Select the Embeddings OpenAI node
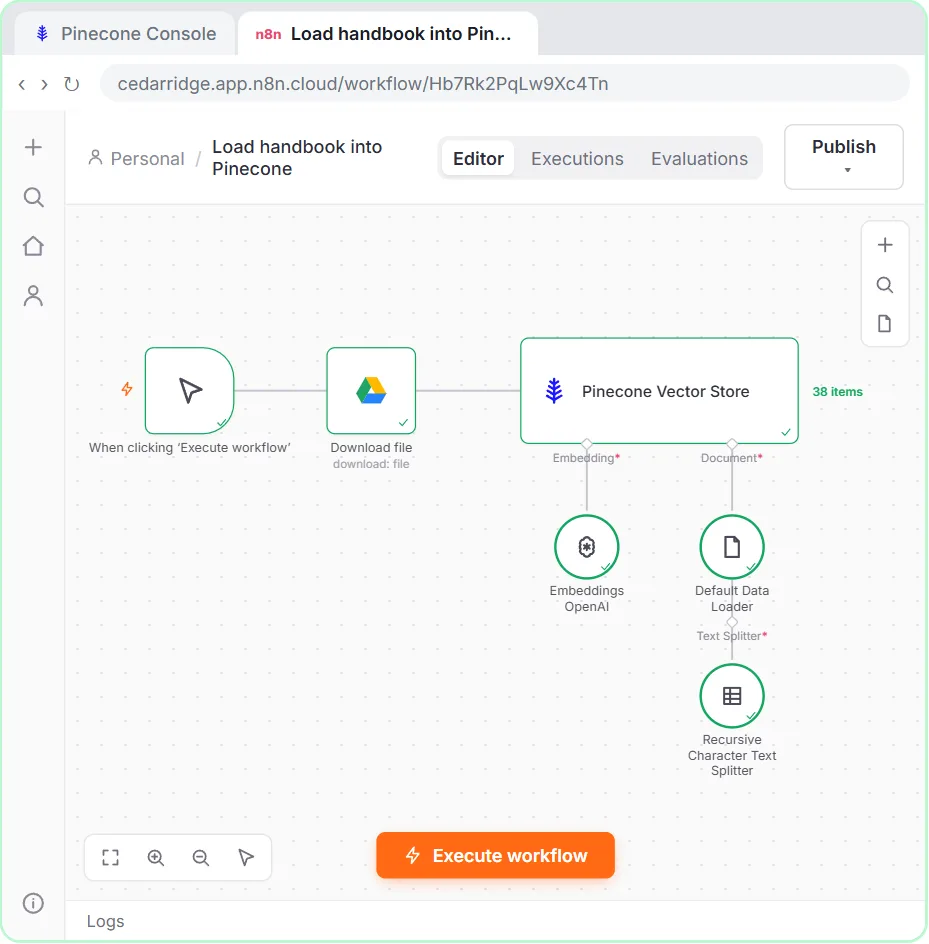This screenshot has width=929, height=944. 586,547
